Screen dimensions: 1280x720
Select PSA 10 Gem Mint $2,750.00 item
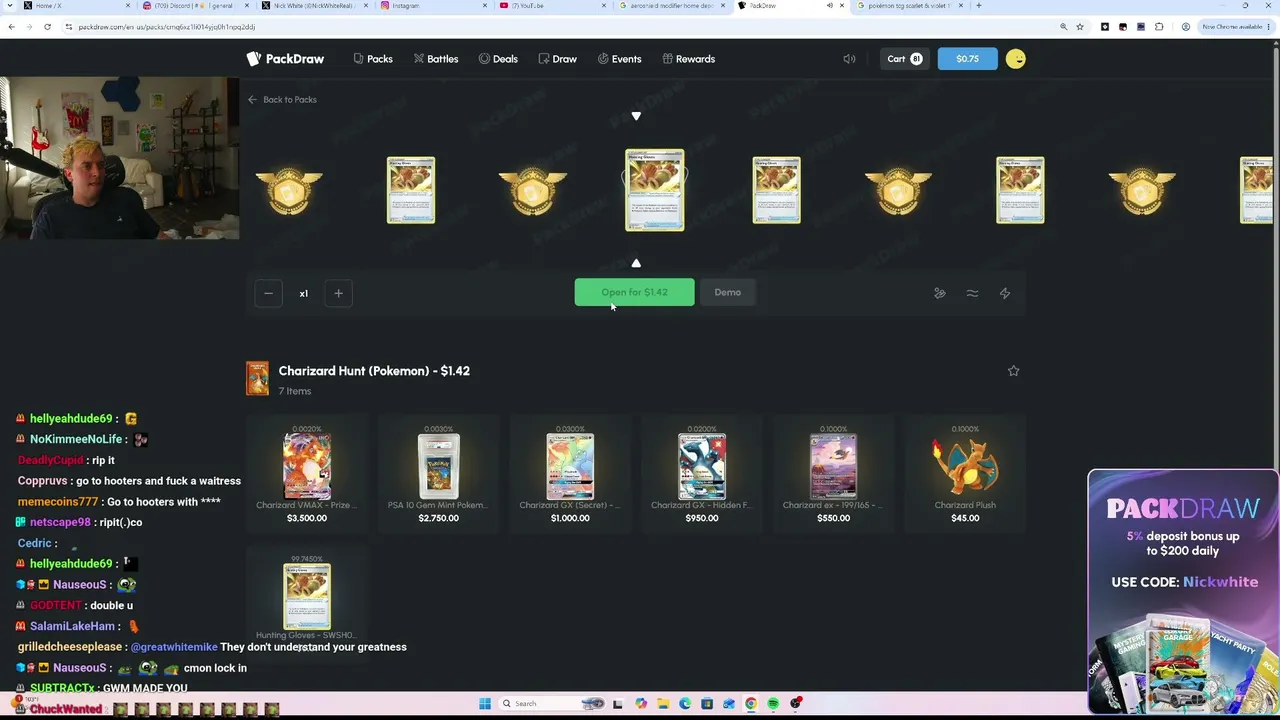438,473
